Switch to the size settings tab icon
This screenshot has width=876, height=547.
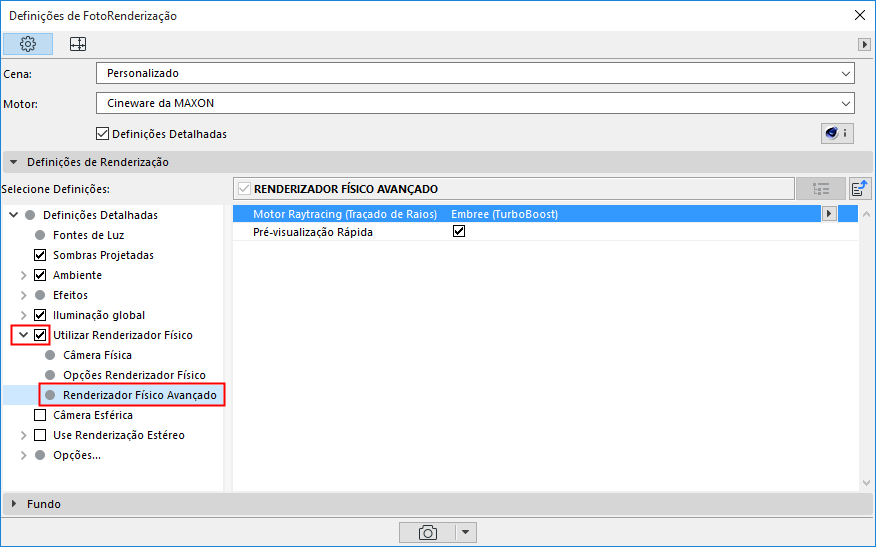point(78,44)
